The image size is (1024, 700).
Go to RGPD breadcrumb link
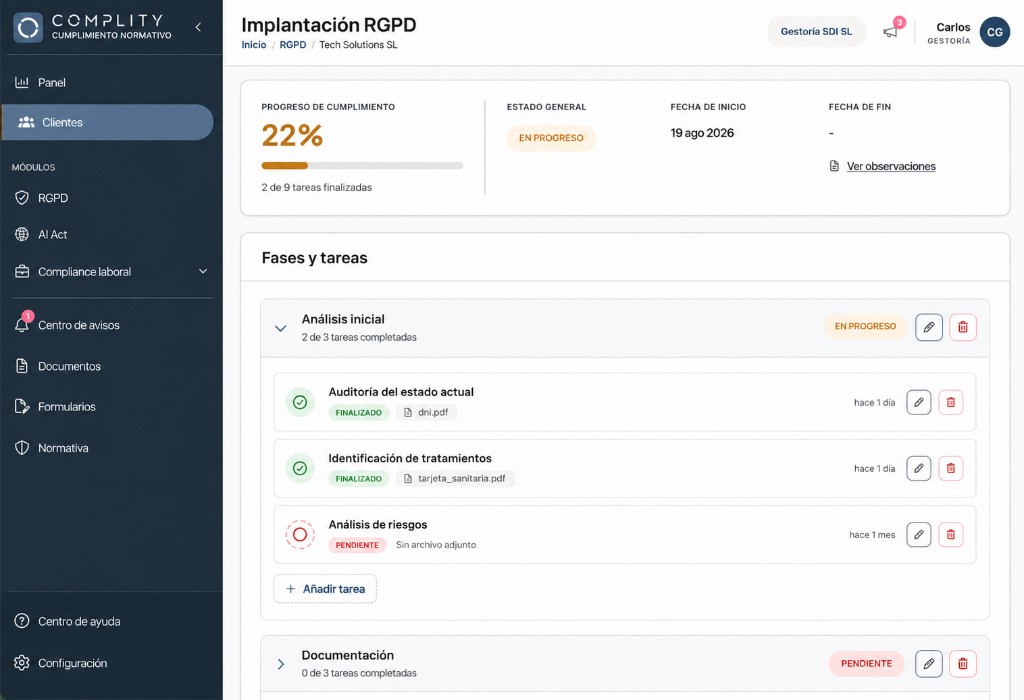[293, 45]
